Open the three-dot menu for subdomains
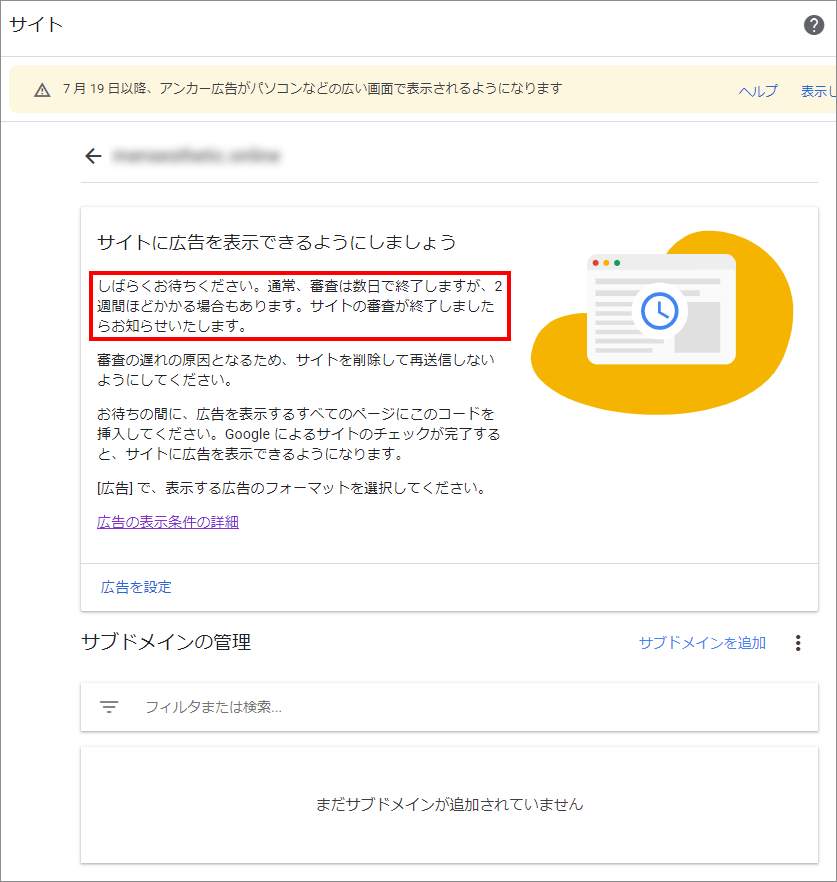 tap(797, 643)
